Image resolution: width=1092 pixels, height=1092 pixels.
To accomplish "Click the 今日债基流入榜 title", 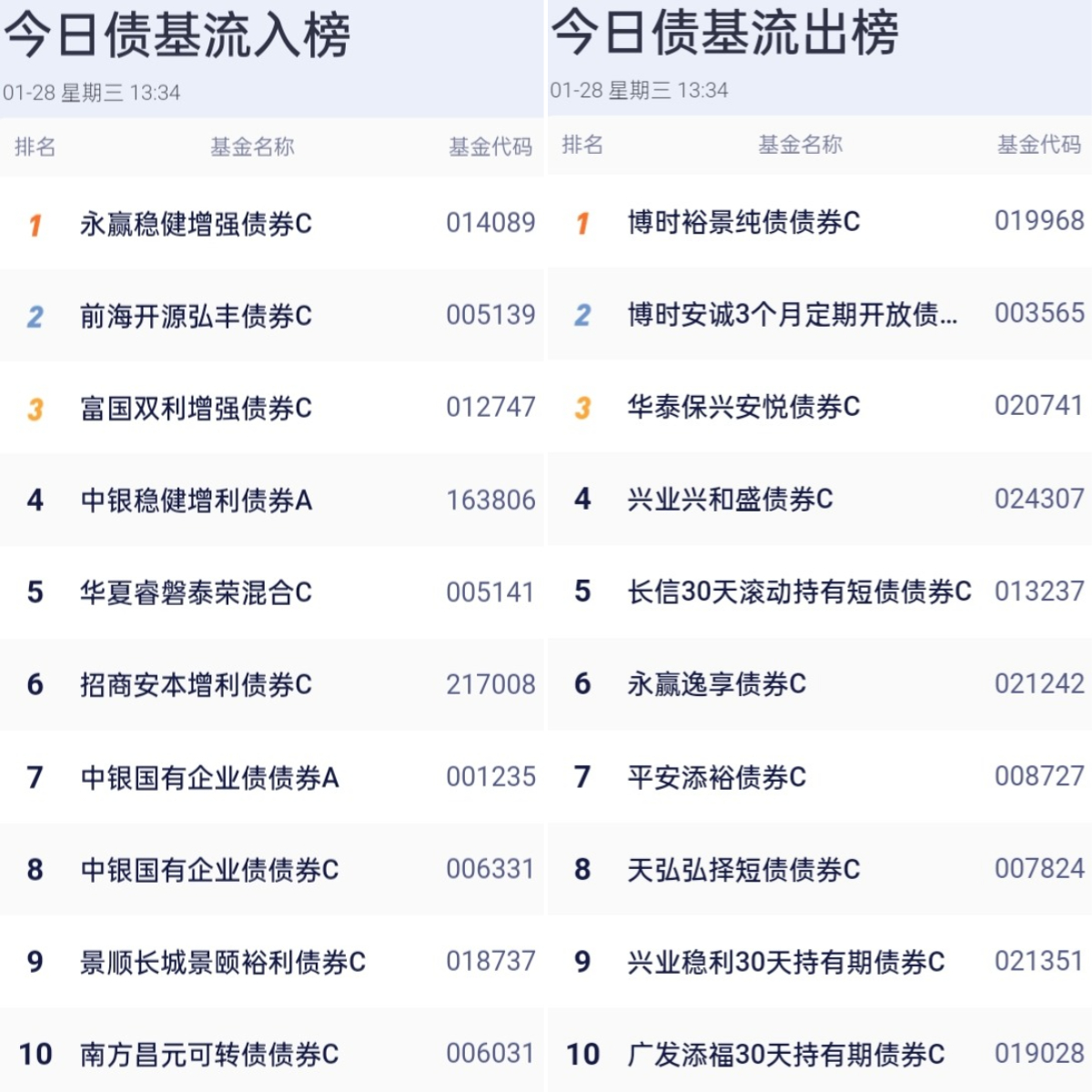I will (x=177, y=35).
